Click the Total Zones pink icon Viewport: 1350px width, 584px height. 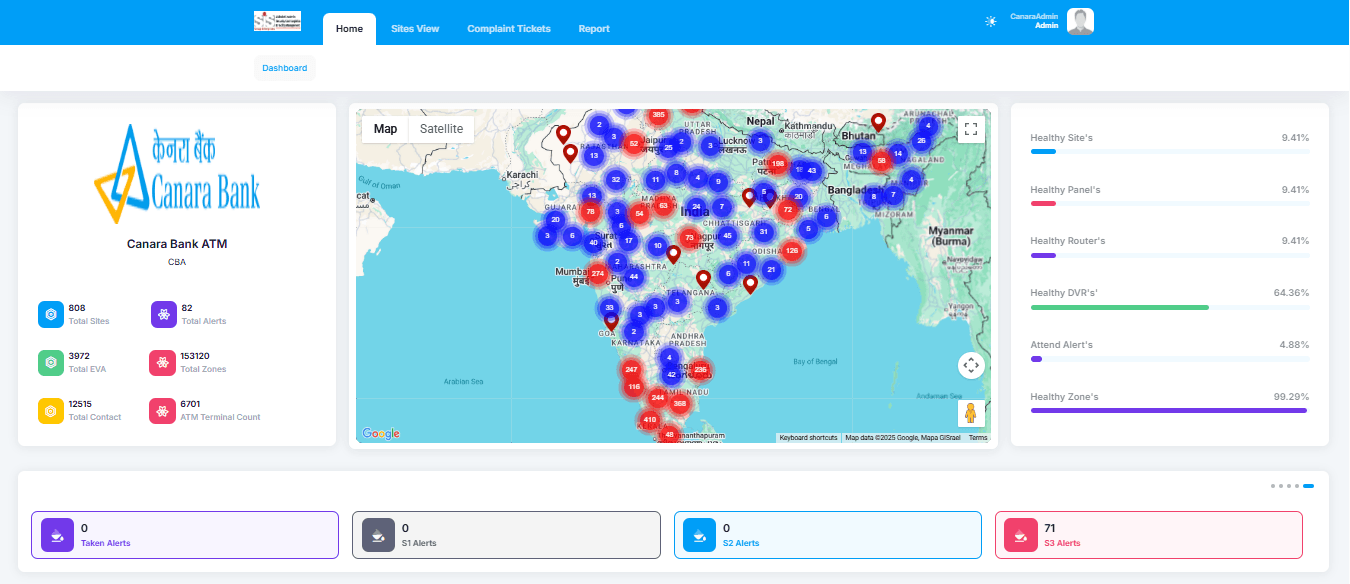coord(164,363)
